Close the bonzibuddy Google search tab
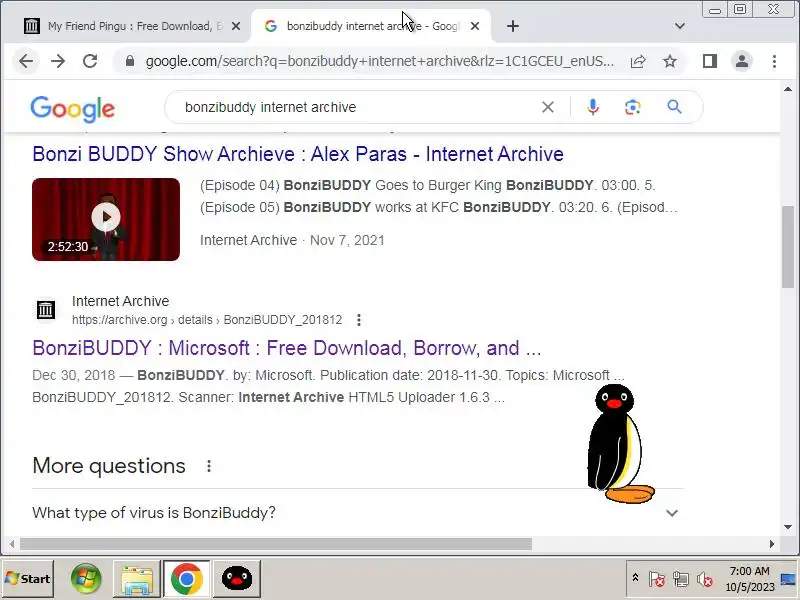 (474, 26)
